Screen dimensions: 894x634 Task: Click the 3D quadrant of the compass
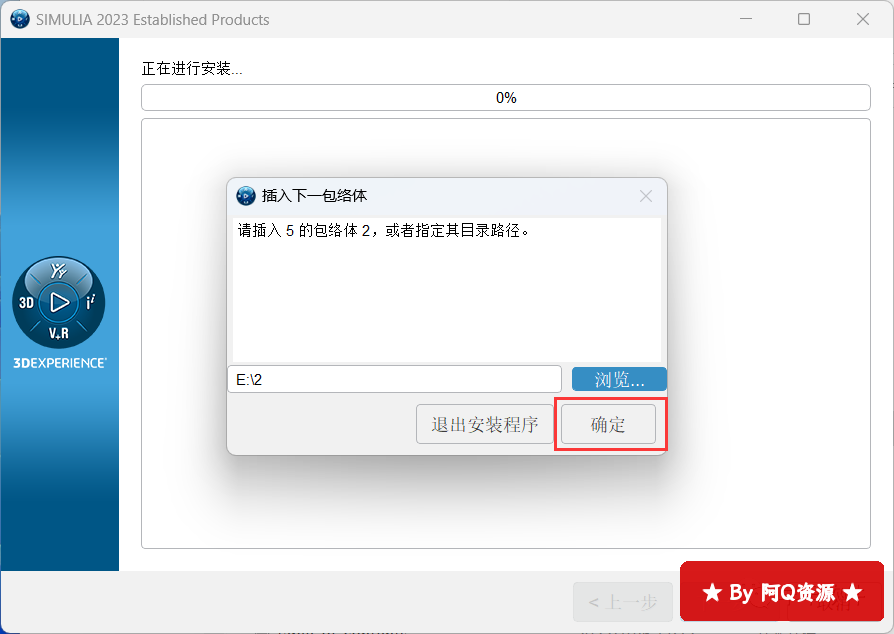[28, 302]
